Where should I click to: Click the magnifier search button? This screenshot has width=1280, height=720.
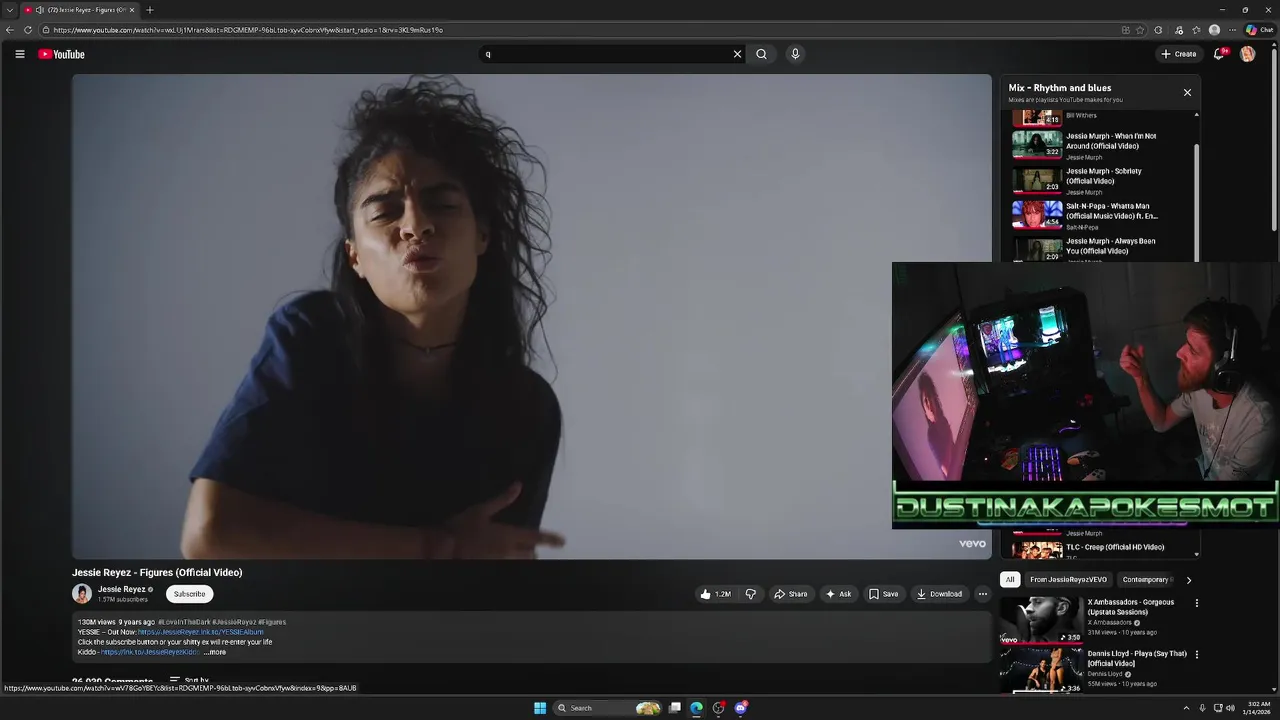pyautogui.click(x=762, y=54)
